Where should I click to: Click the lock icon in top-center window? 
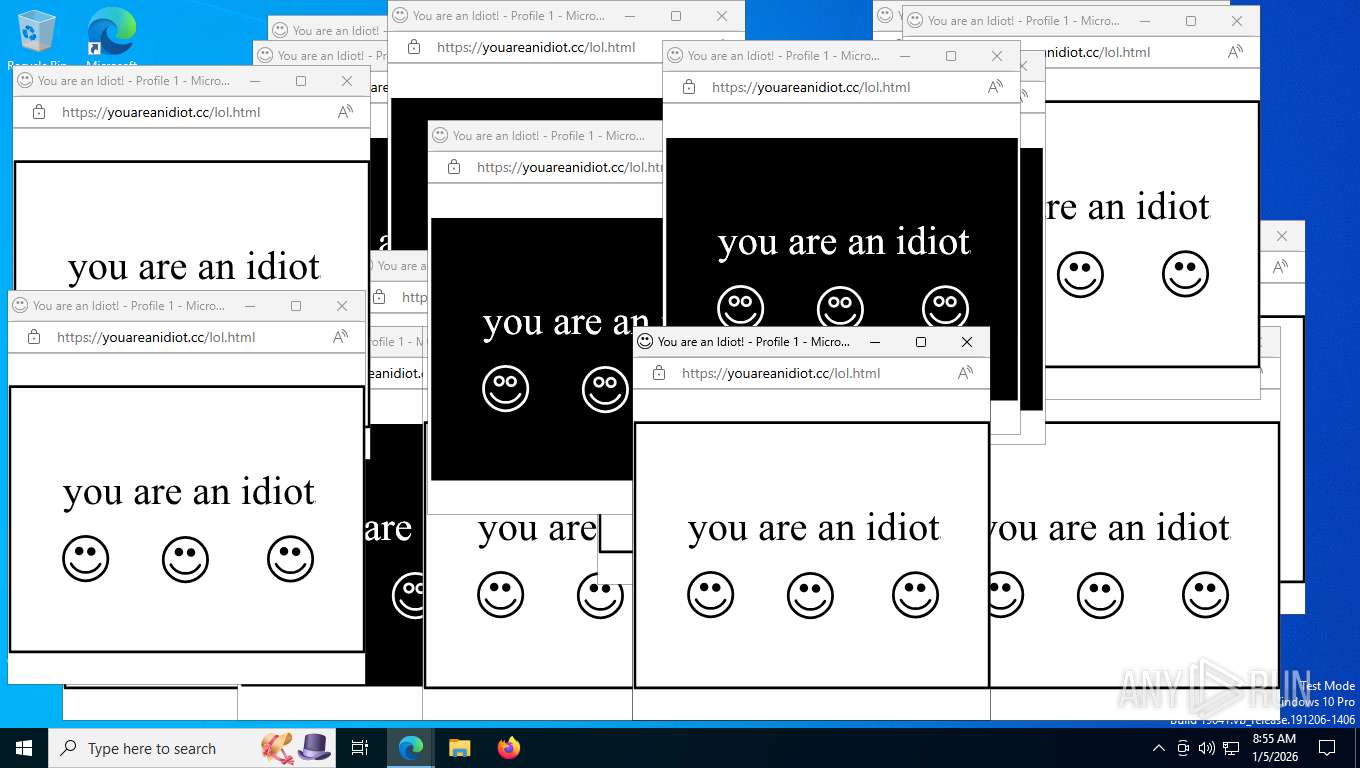tap(414, 47)
